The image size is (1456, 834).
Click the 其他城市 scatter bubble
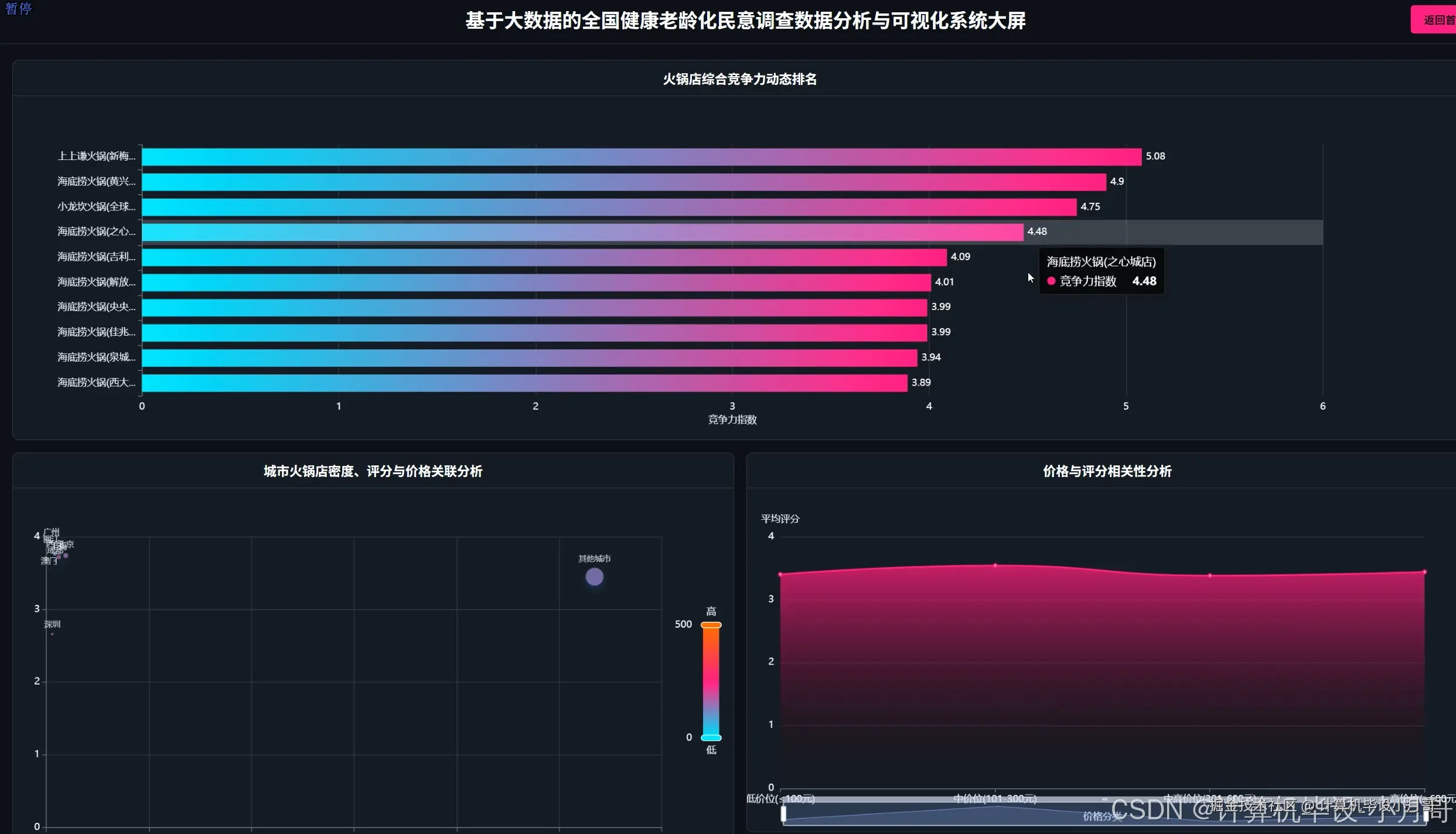pyautogui.click(x=594, y=577)
